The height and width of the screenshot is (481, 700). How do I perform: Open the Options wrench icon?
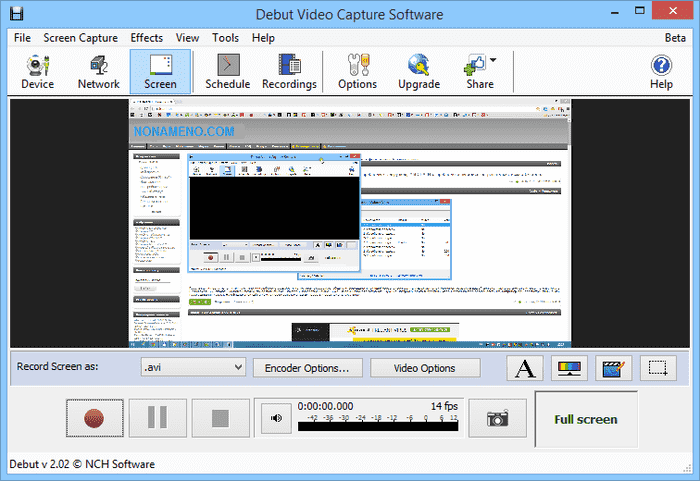click(357, 71)
